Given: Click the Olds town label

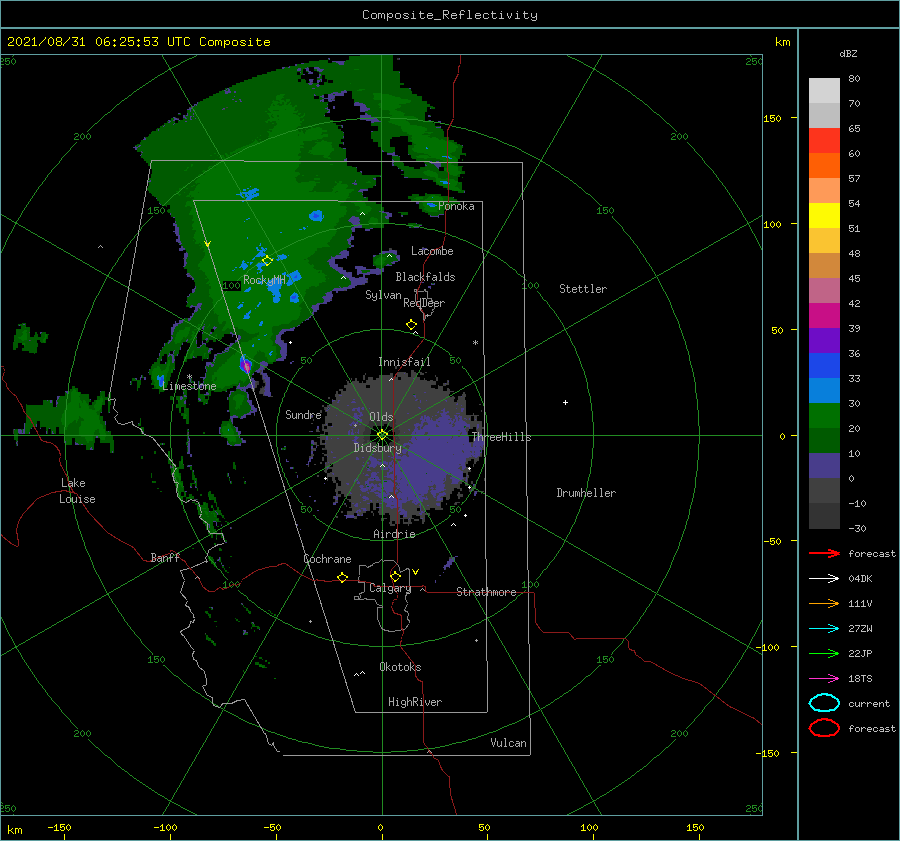Looking at the screenshot, I should pos(381,417).
